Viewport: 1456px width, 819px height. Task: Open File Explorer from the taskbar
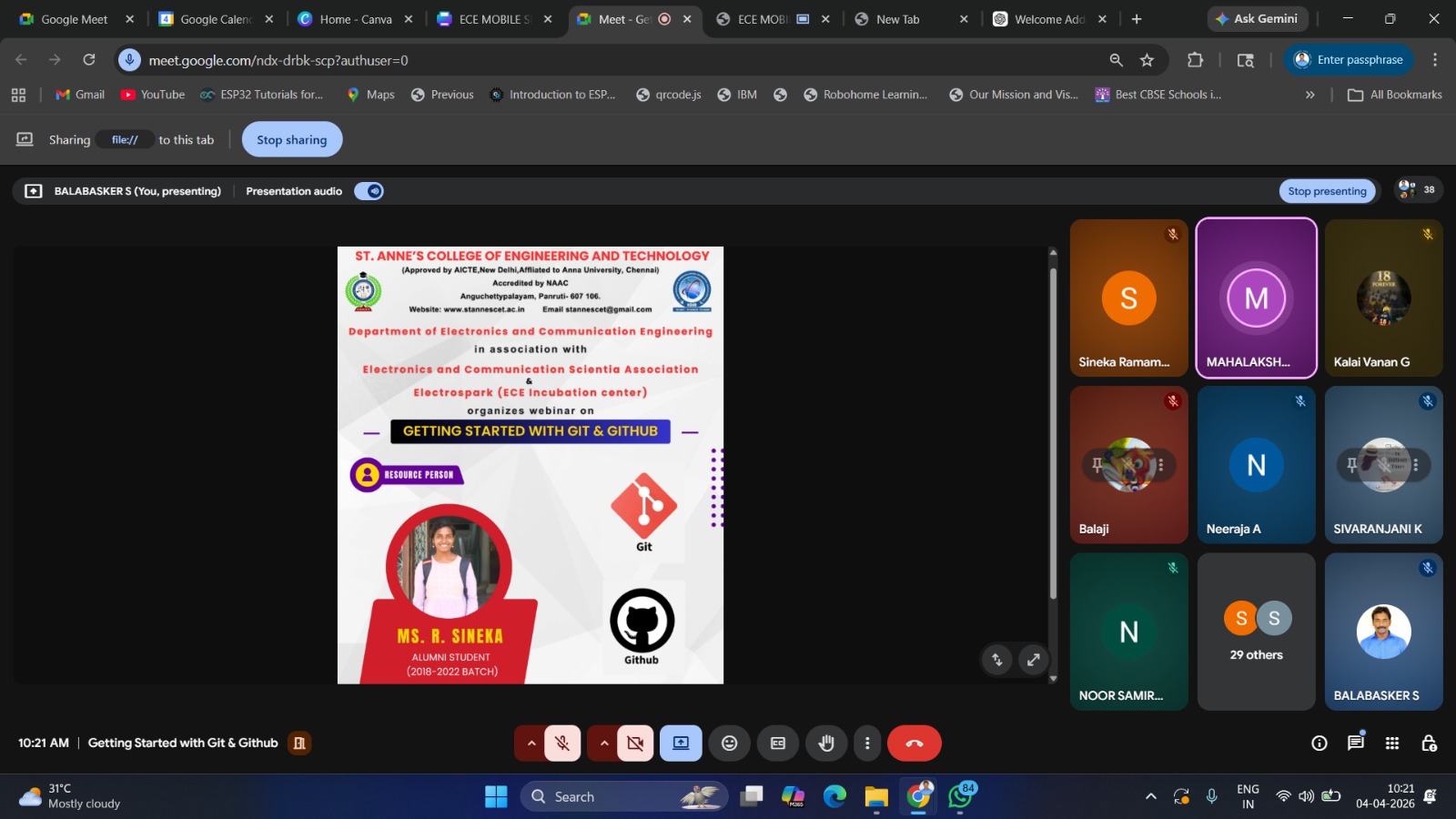[x=876, y=797]
